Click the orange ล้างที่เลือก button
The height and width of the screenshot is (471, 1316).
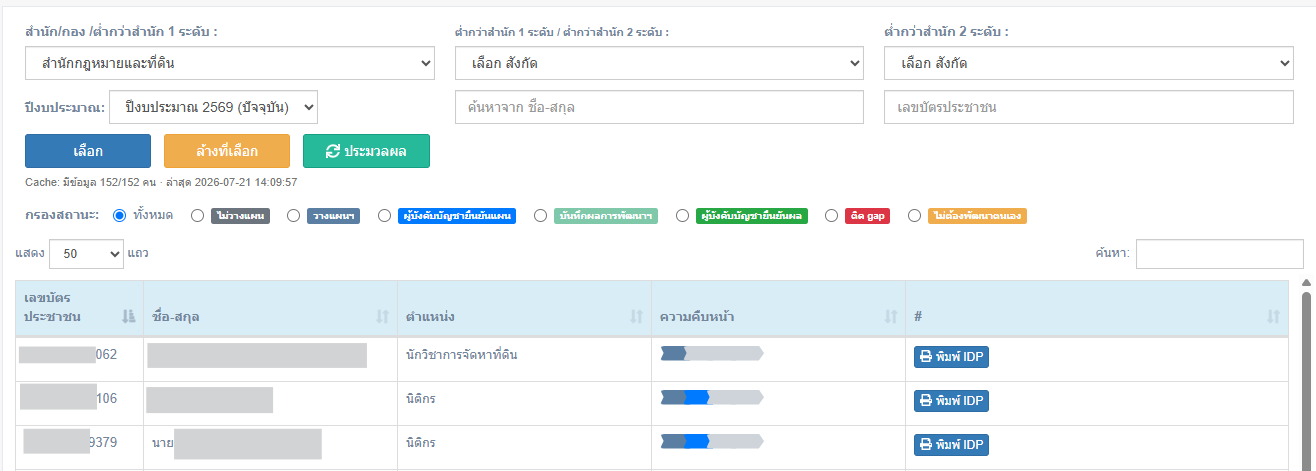coord(227,151)
